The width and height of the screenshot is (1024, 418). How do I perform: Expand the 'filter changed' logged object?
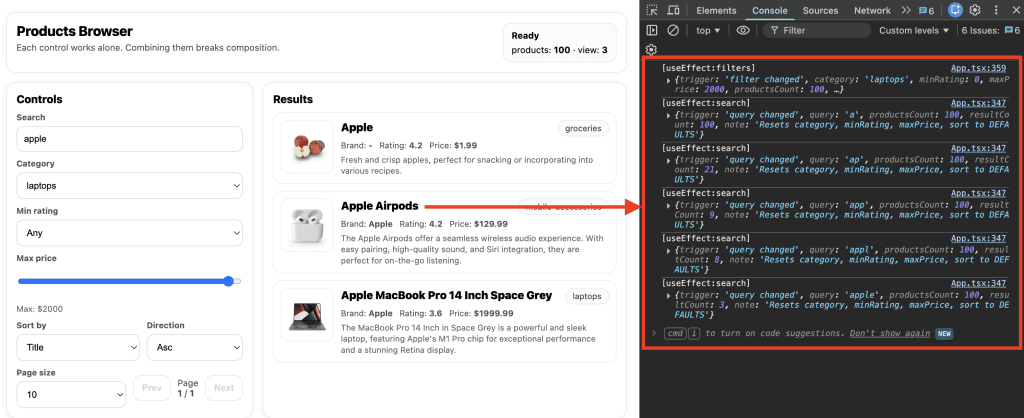pos(668,80)
